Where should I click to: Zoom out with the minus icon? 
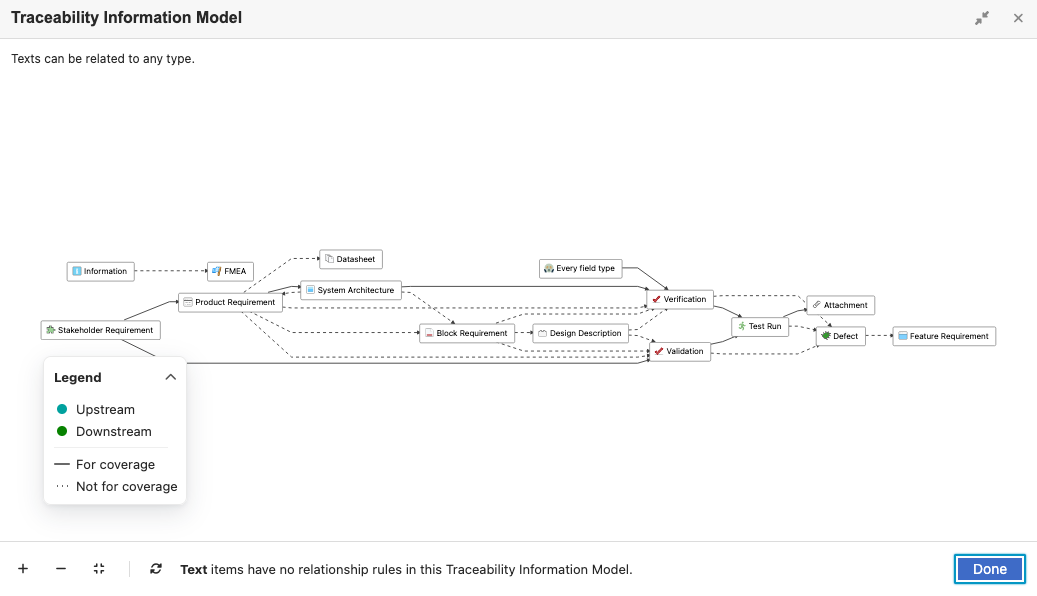point(61,569)
